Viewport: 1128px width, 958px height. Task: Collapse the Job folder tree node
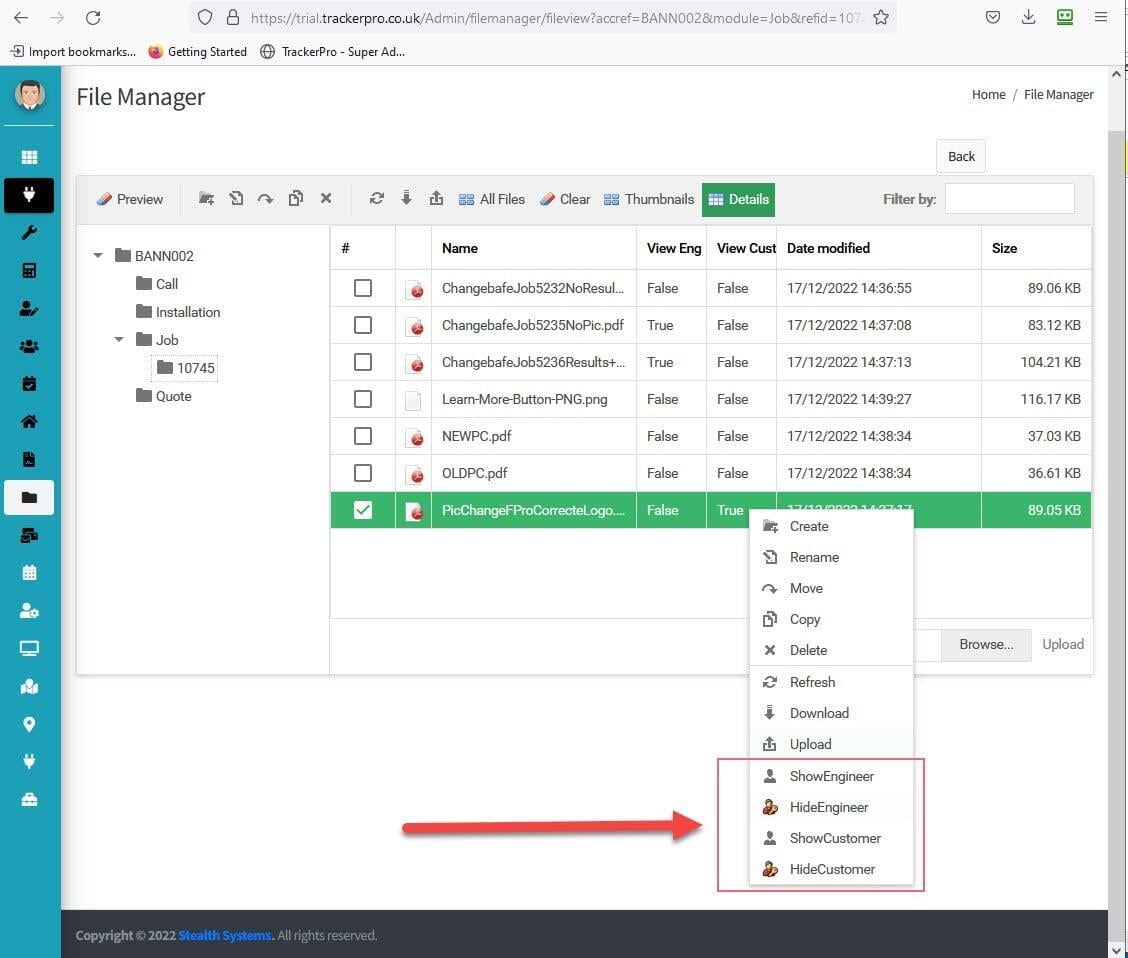119,340
